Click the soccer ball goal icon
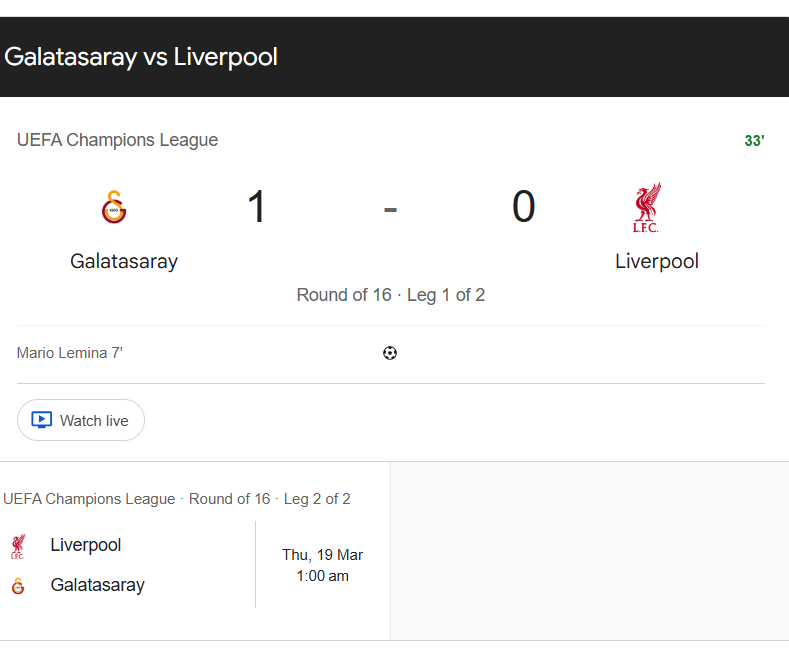This screenshot has width=789, height=649. (x=390, y=353)
